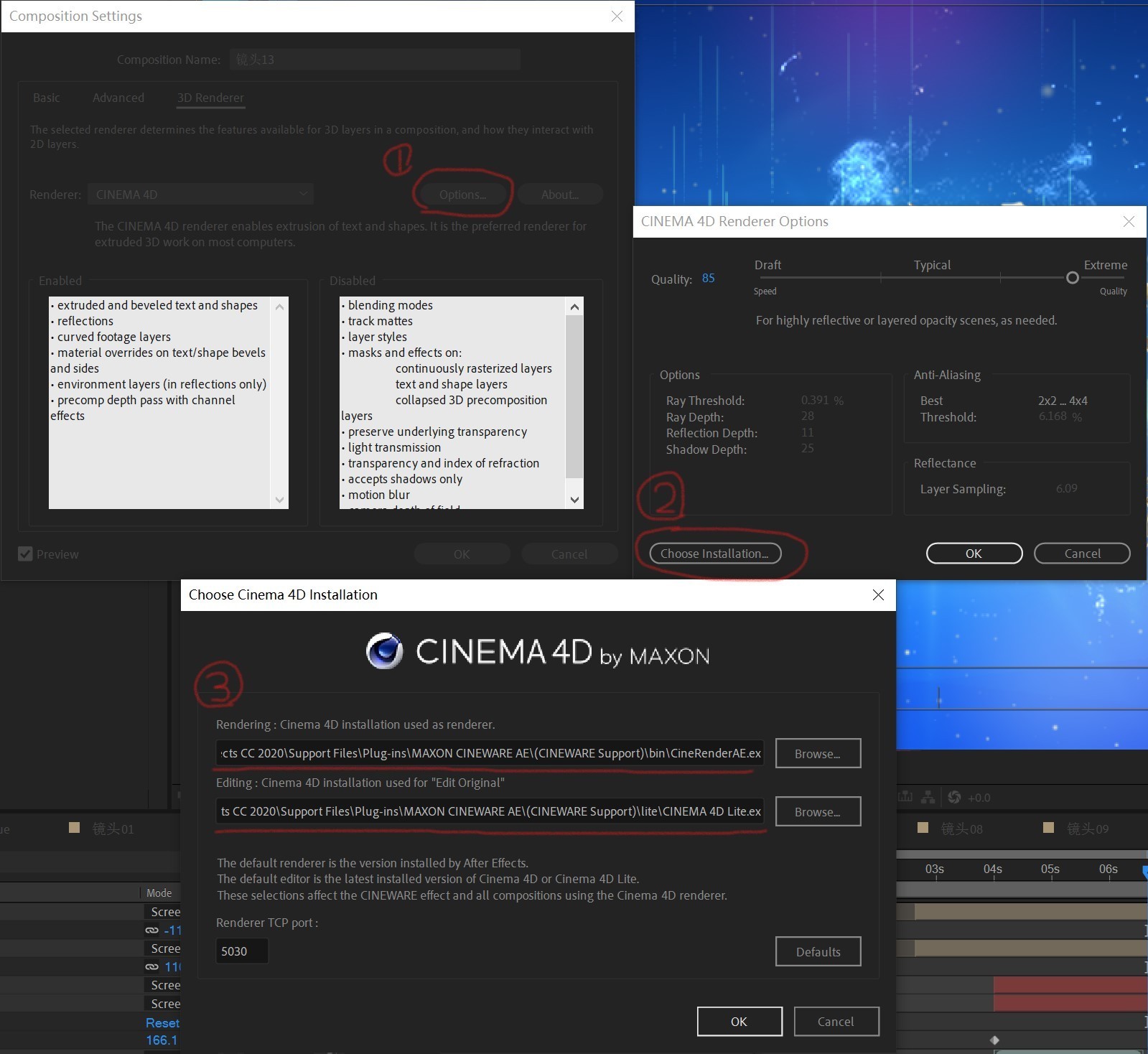Click the 镜头01 tab color label square
Screen dimensions: 1148x1054
(x=74, y=828)
